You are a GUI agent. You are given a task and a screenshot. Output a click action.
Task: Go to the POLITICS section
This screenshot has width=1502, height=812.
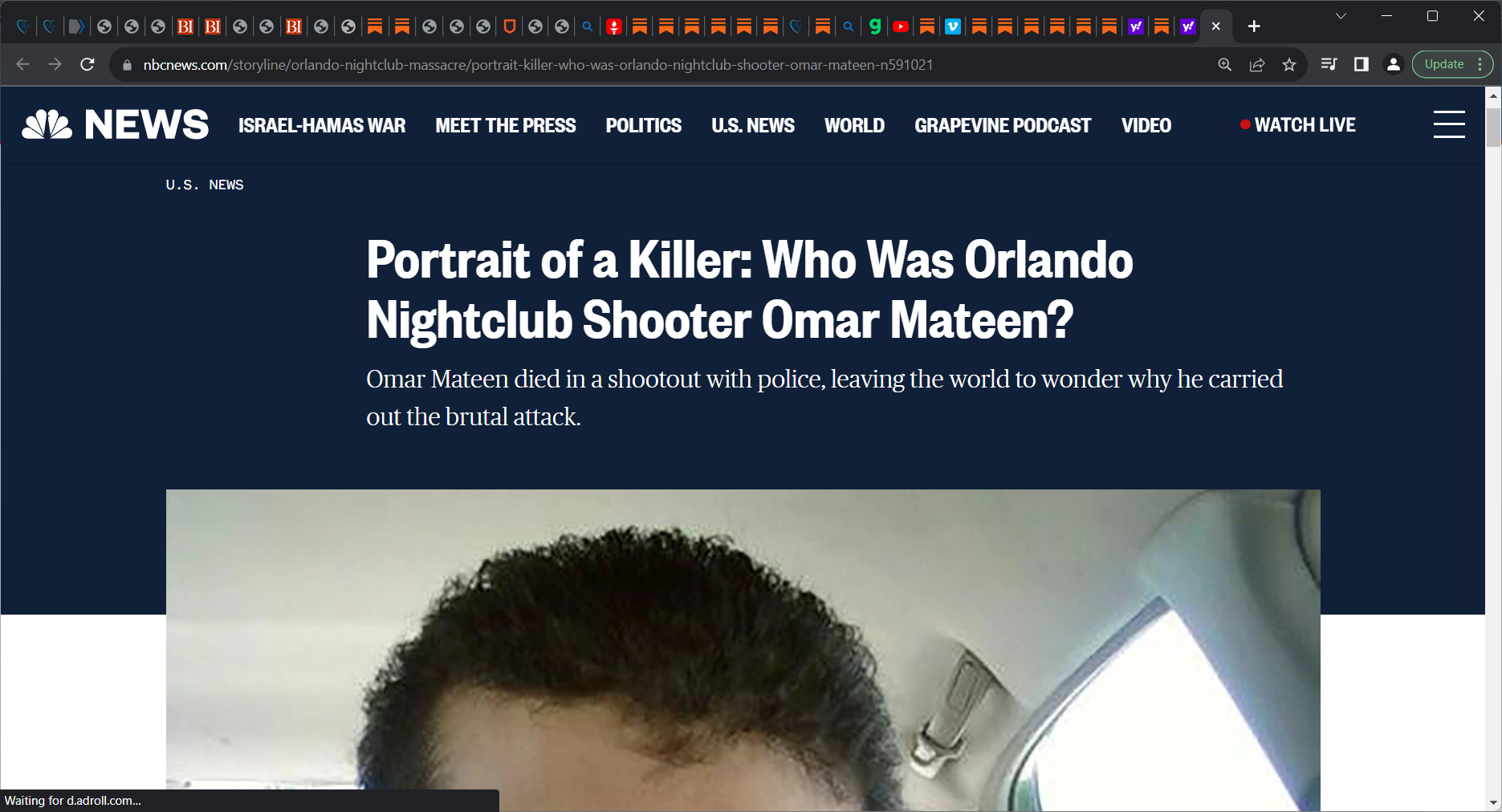(644, 125)
